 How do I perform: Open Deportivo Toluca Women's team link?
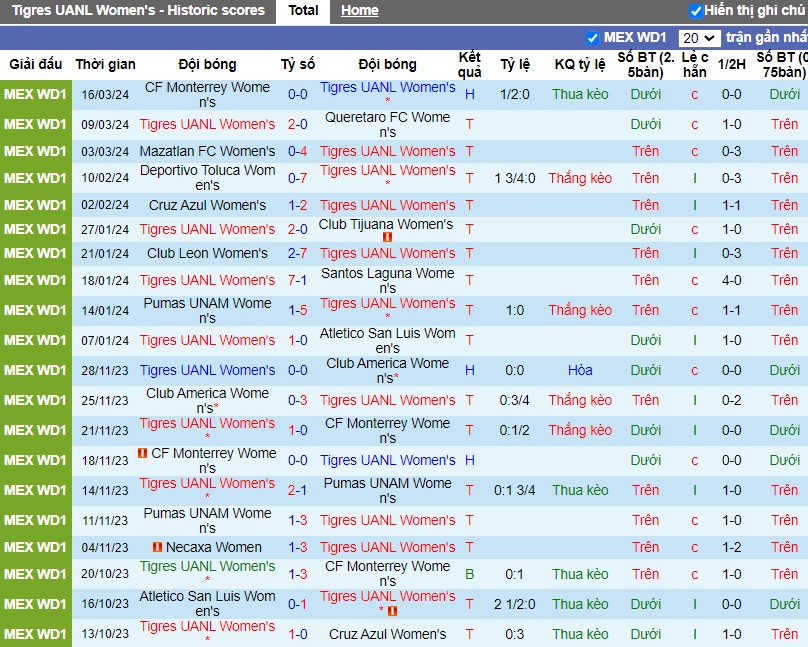[x=207, y=178]
